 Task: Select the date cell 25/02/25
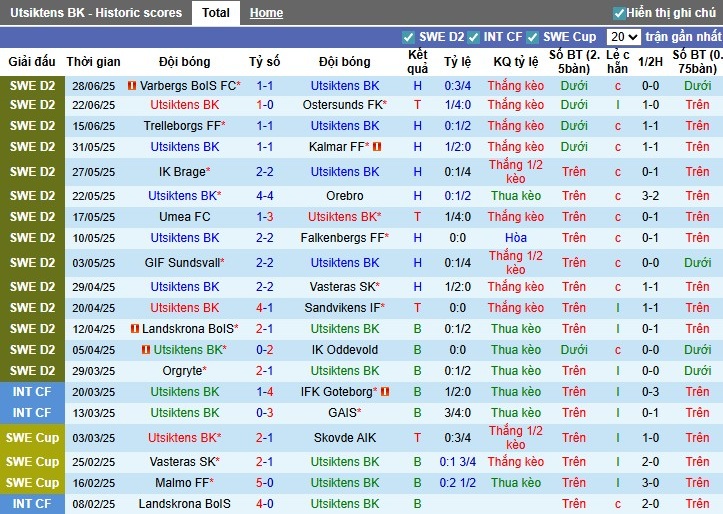pyautogui.click(x=94, y=462)
